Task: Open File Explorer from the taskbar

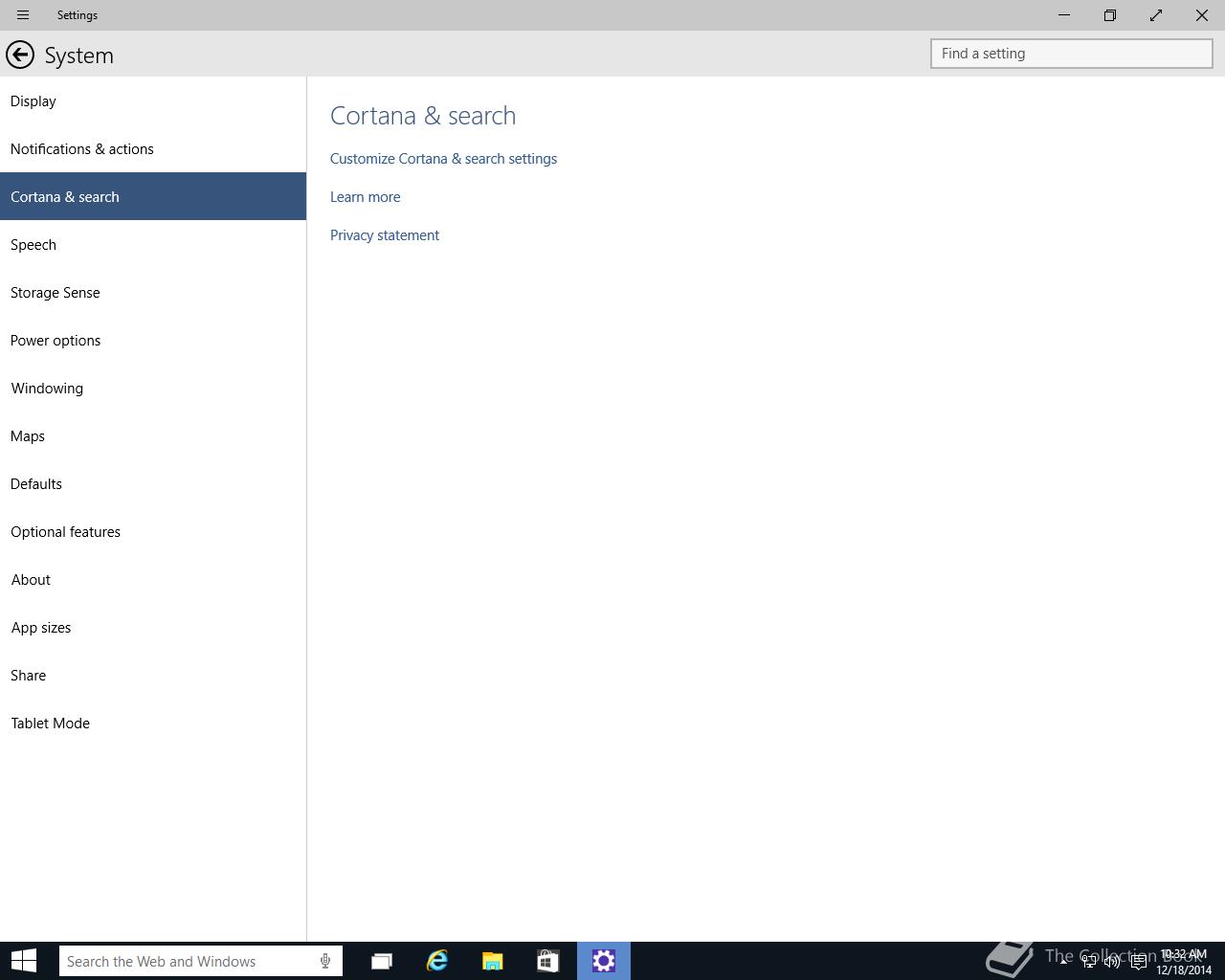Action: 493,961
